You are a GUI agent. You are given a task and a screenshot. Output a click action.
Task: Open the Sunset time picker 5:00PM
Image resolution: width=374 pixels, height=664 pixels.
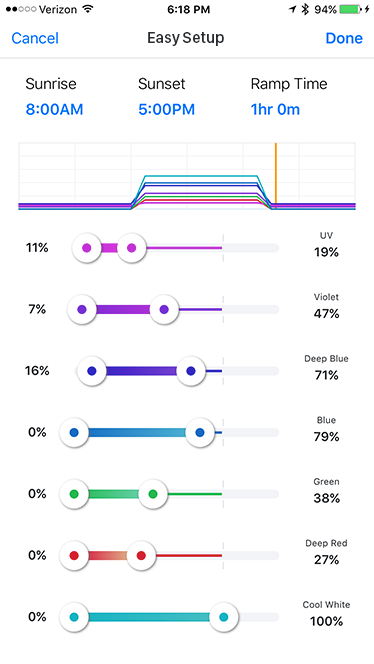point(166,110)
